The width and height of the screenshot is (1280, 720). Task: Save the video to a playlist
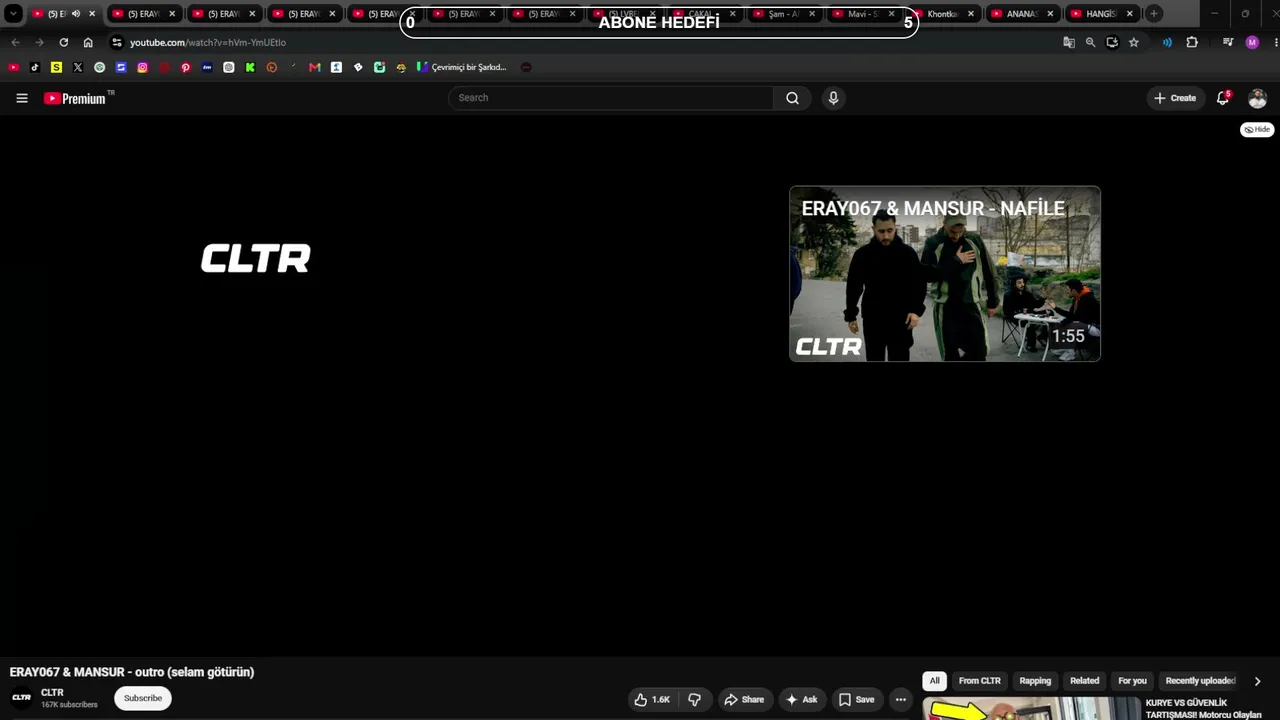[857, 700]
